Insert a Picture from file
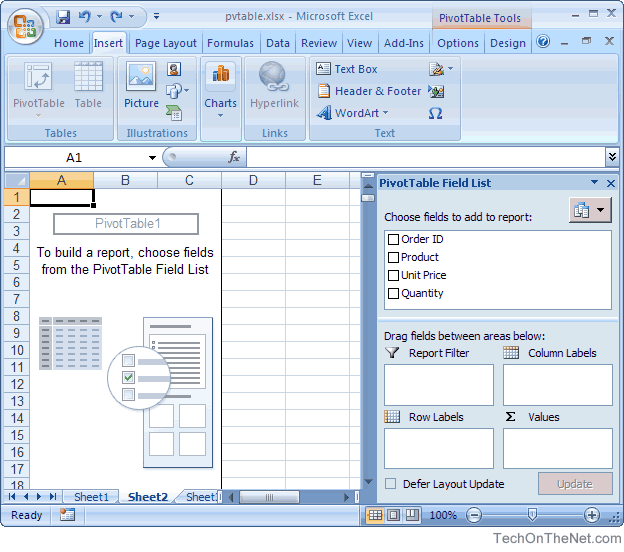The height and width of the screenshot is (552, 624). [141, 85]
